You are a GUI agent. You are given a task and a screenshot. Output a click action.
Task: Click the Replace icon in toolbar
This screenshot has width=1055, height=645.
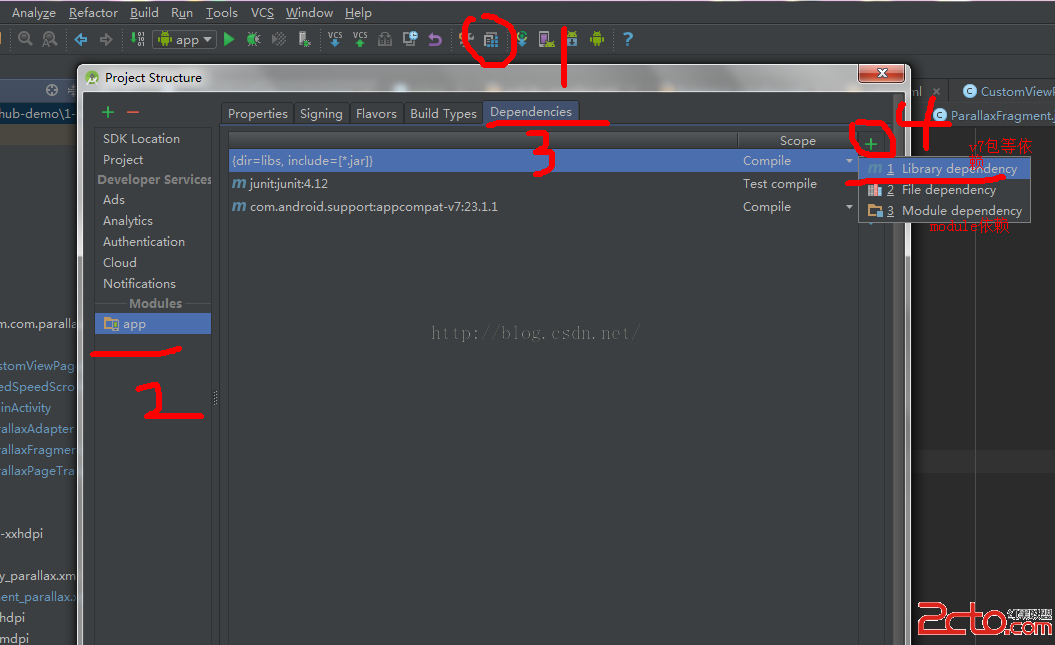coord(50,39)
